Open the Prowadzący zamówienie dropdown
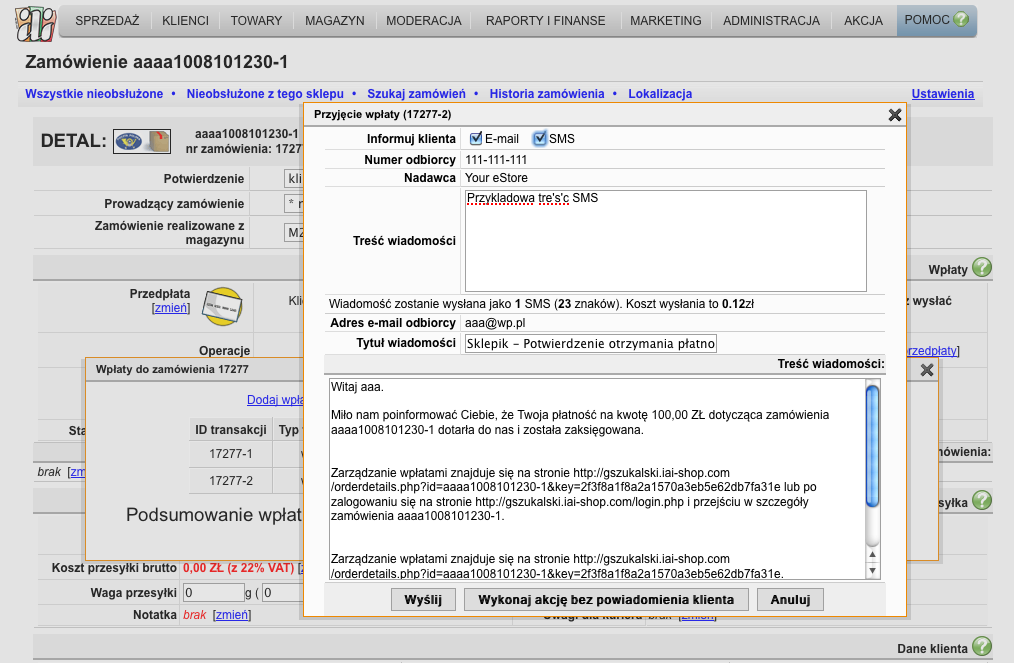The width and height of the screenshot is (1014, 663). (294, 204)
